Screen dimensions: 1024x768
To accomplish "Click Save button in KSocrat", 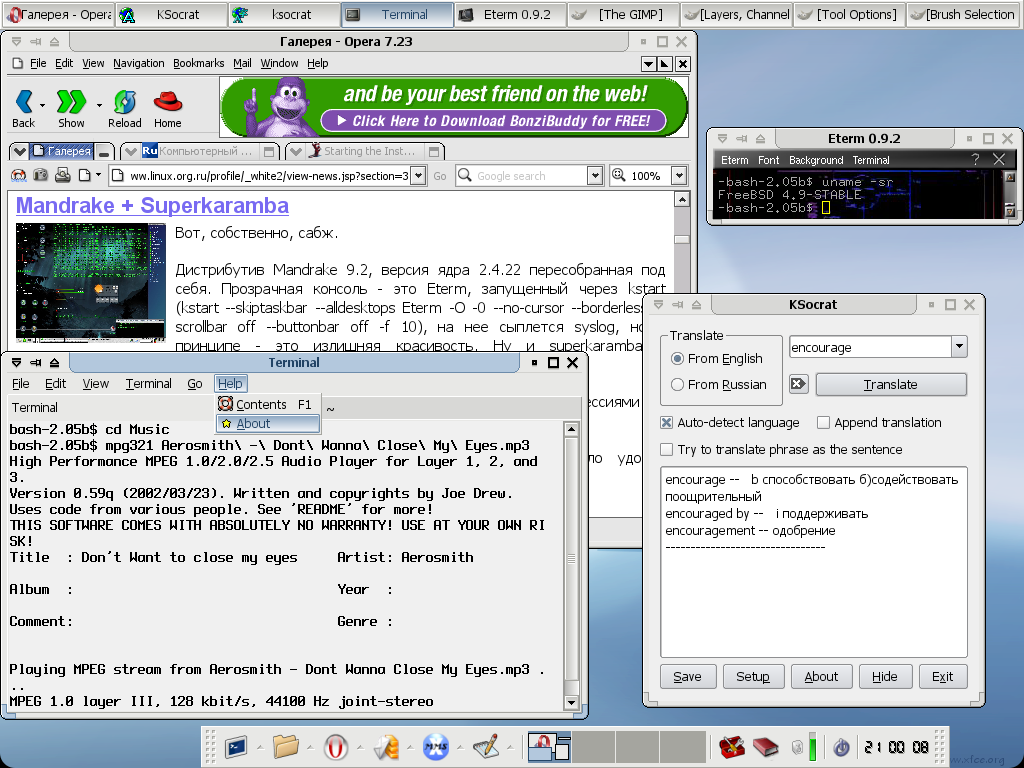I will pyautogui.click(x=688, y=677).
